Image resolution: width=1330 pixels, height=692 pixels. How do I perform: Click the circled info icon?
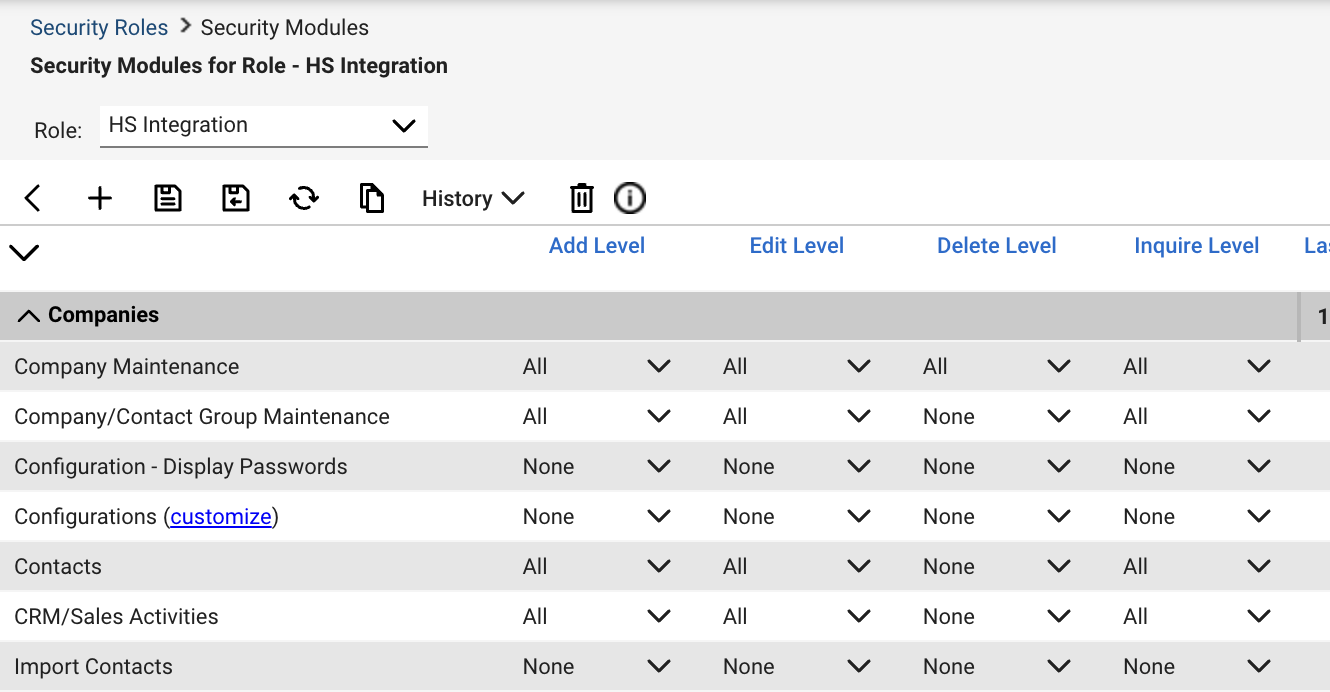pyautogui.click(x=629, y=198)
